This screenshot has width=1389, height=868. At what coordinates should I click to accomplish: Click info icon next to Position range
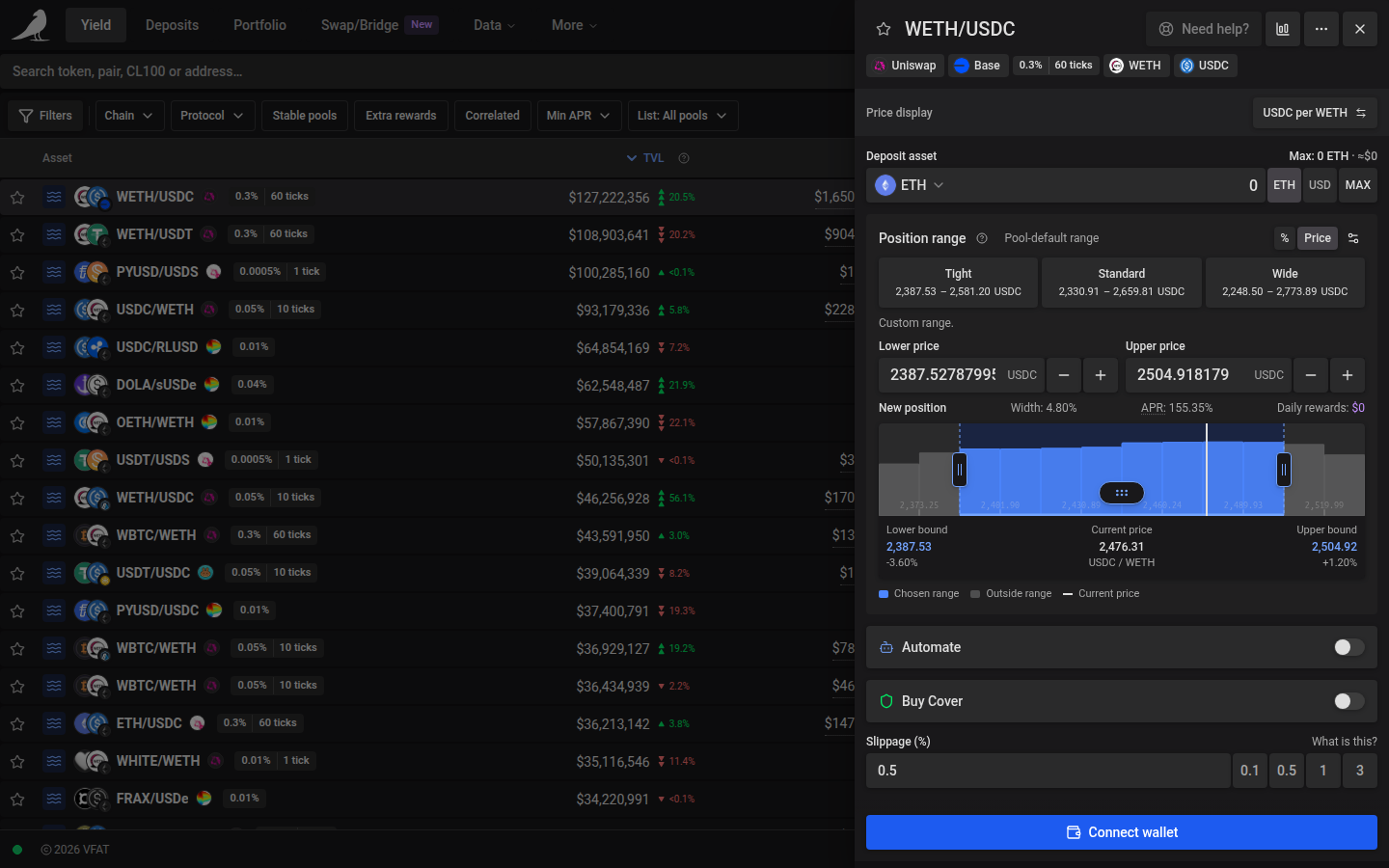982,238
